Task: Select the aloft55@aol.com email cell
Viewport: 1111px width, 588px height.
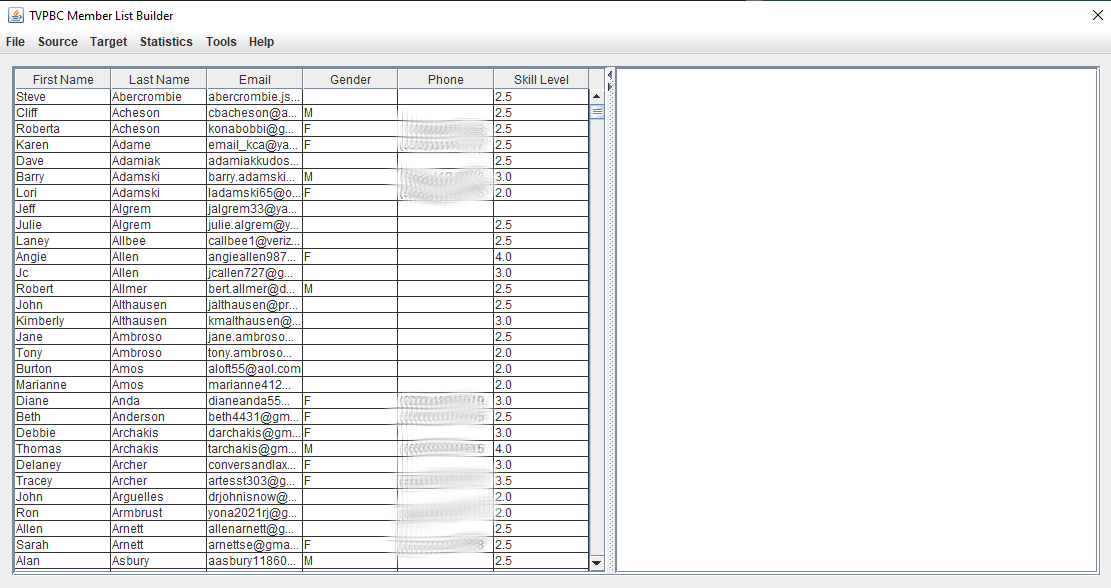Action: click(x=254, y=369)
